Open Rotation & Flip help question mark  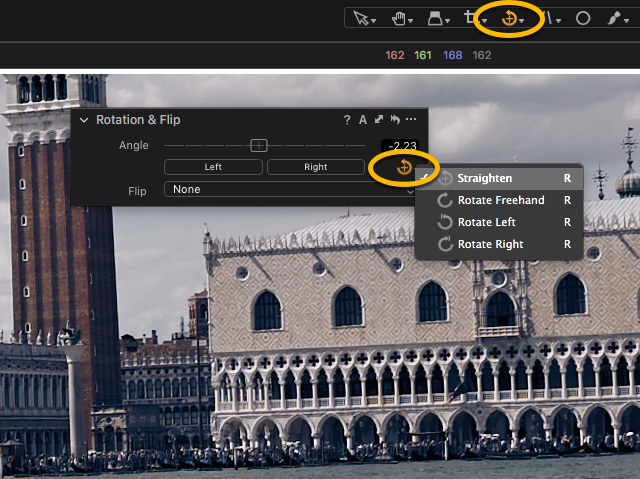[347, 120]
